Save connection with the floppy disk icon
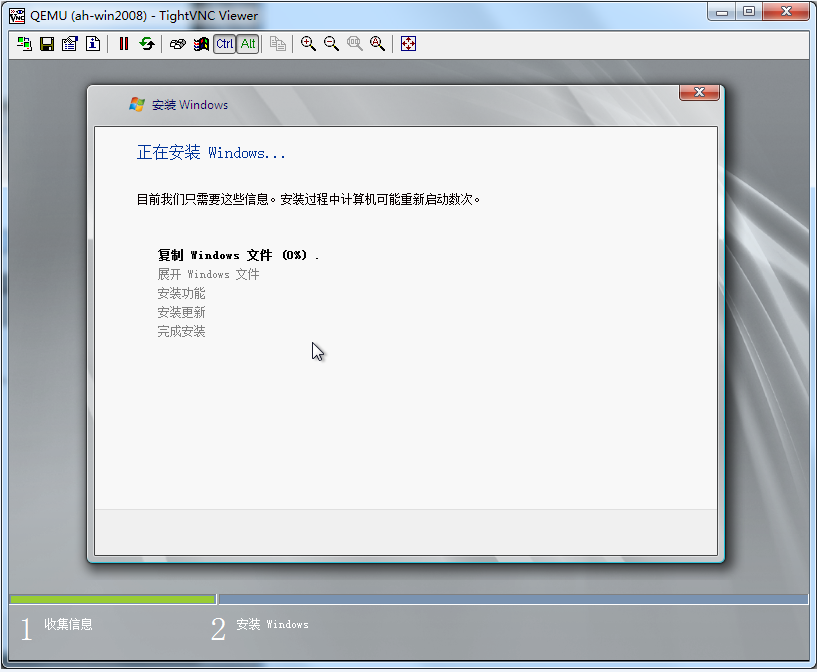 47,44
